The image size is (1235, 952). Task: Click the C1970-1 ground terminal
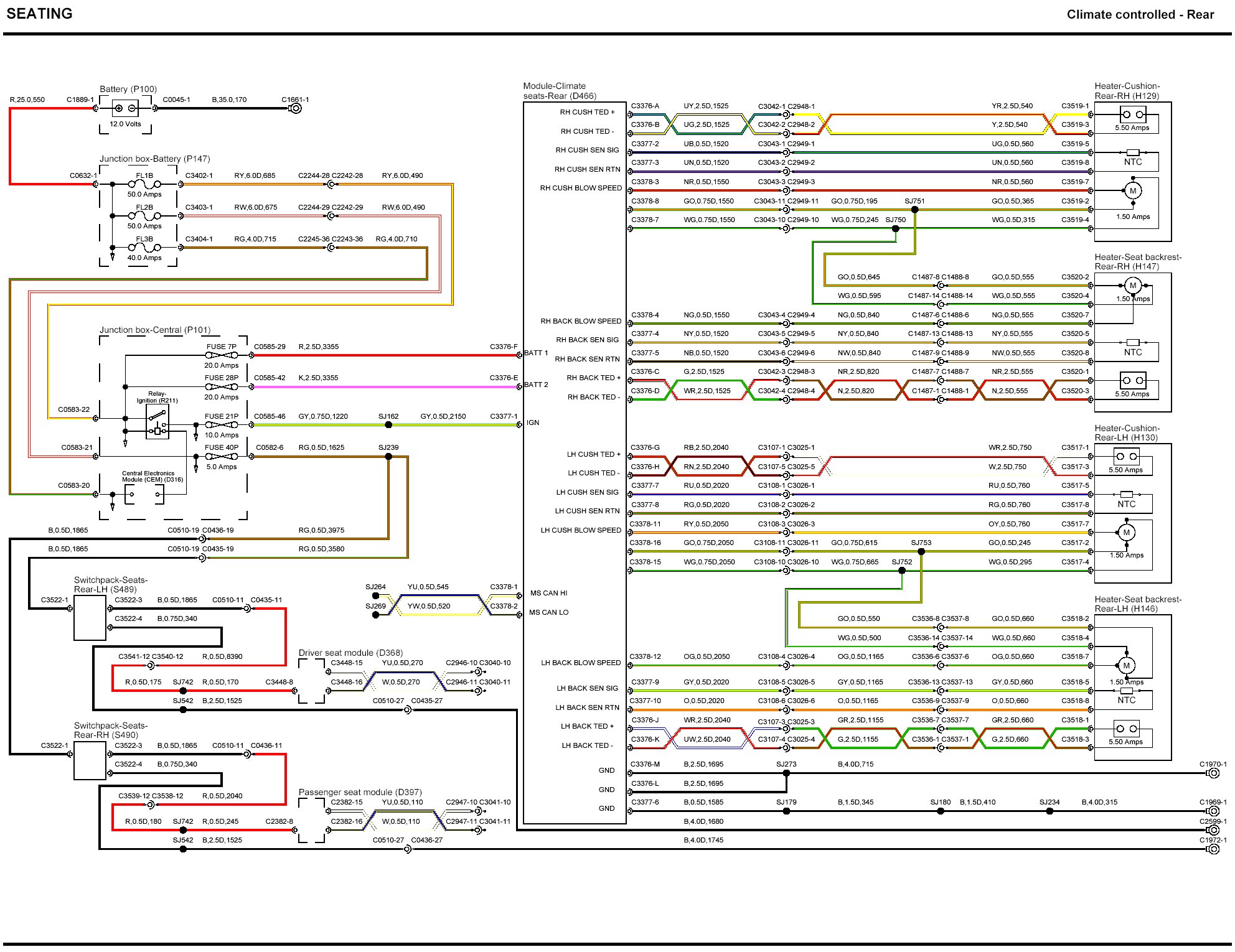pyautogui.click(x=1213, y=773)
